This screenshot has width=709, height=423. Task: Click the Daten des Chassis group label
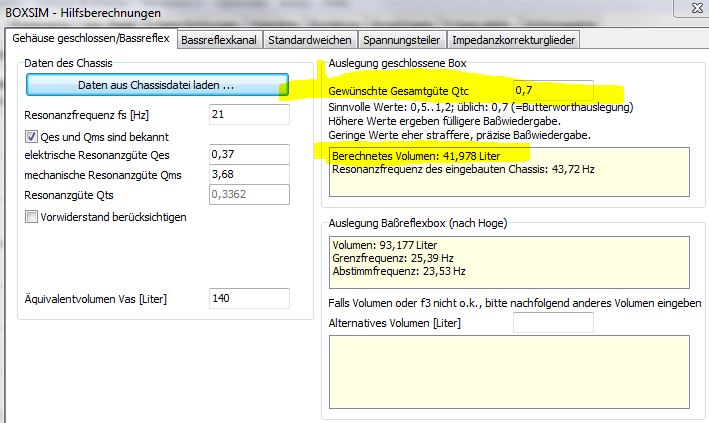click(68, 63)
